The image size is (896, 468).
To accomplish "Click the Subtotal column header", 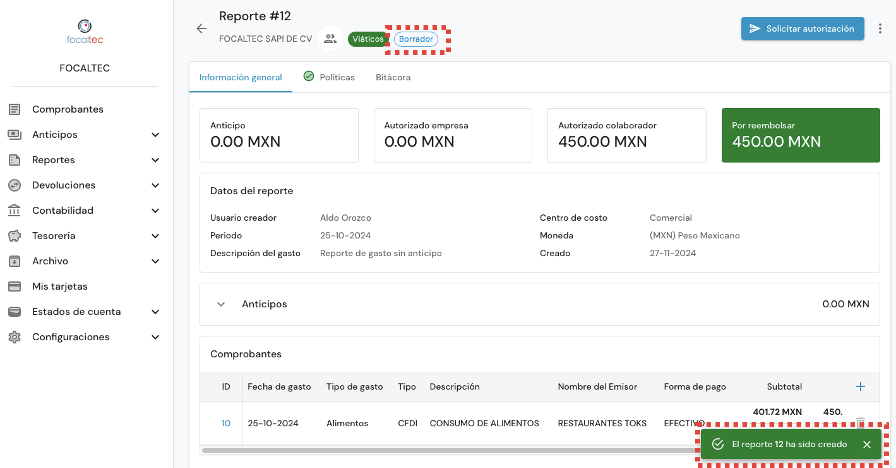I will pos(784,387).
